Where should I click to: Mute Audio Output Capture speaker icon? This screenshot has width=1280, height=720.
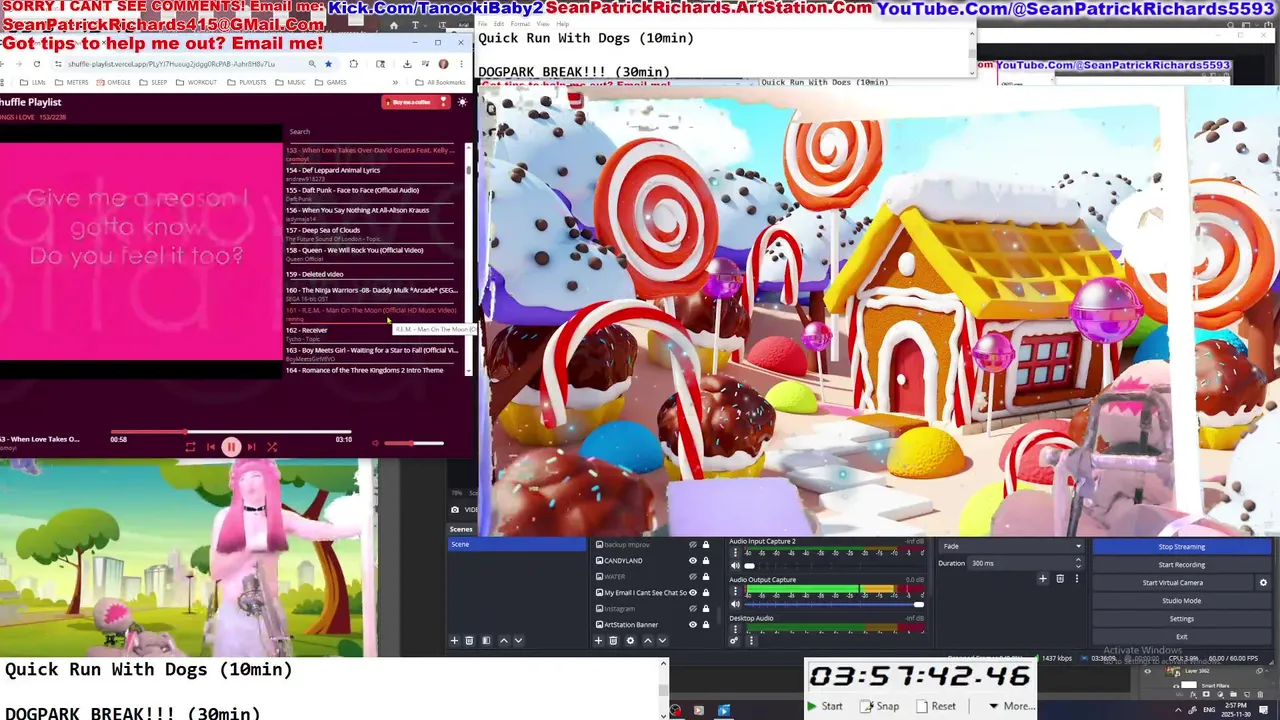[735, 604]
